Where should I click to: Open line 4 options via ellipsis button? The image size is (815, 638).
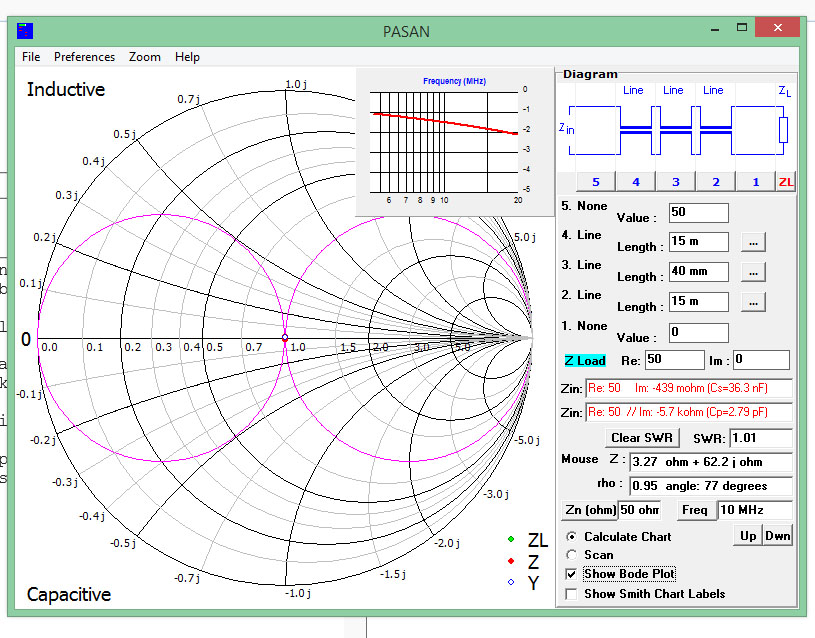(x=753, y=242)
